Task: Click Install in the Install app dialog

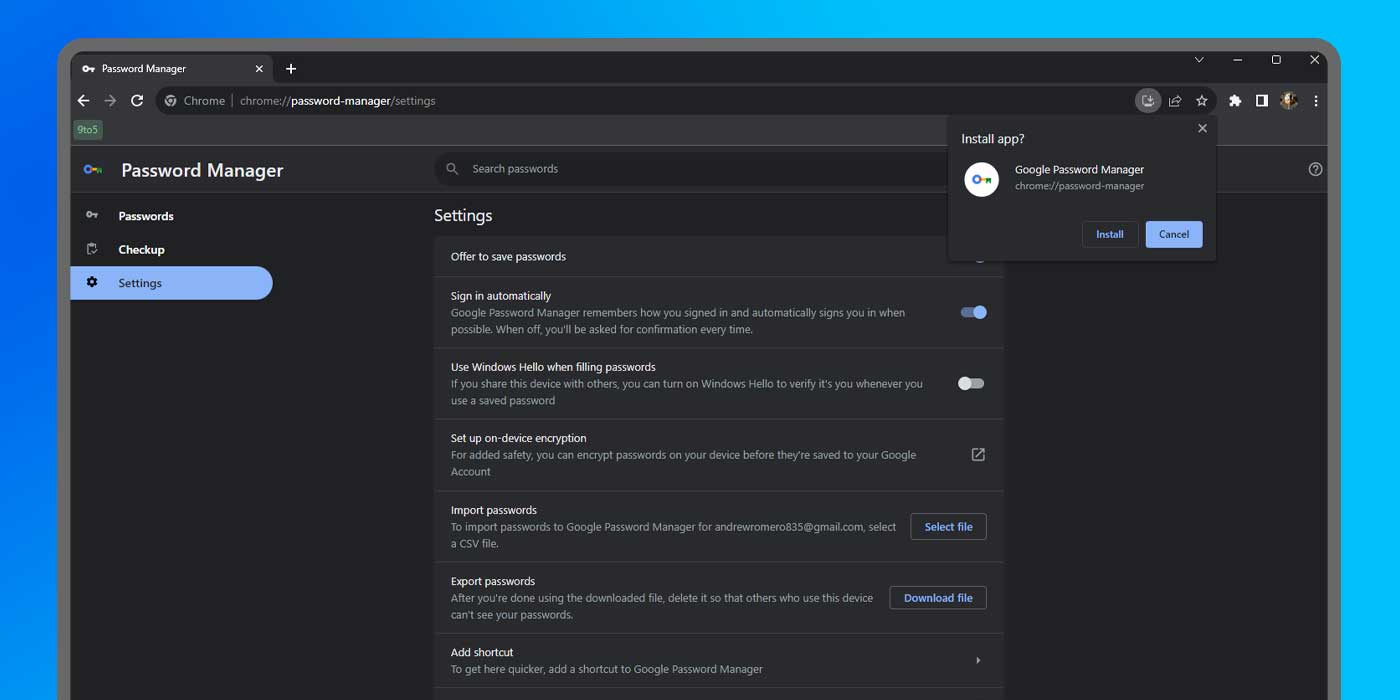Action: click(1109, 234)
